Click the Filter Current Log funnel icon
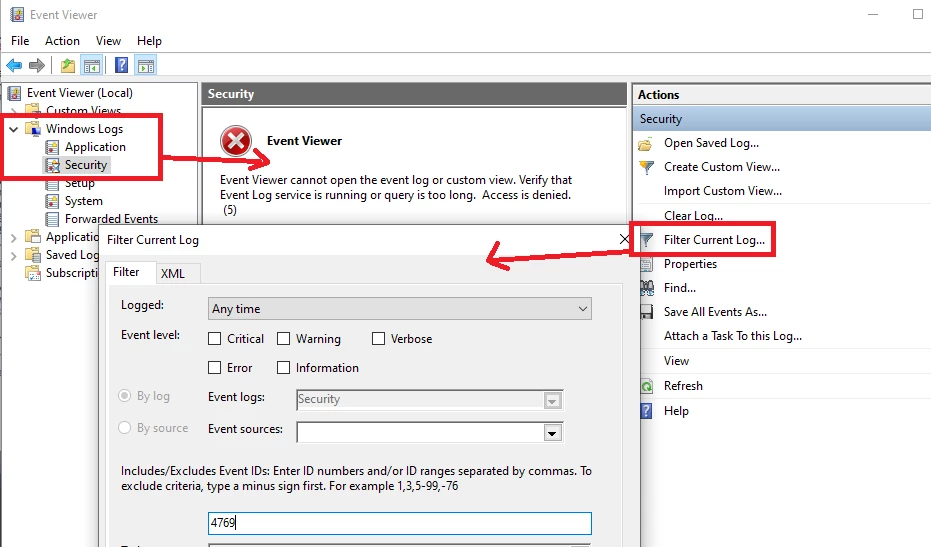The image size is (931, 547). click(x=647, y=240)
